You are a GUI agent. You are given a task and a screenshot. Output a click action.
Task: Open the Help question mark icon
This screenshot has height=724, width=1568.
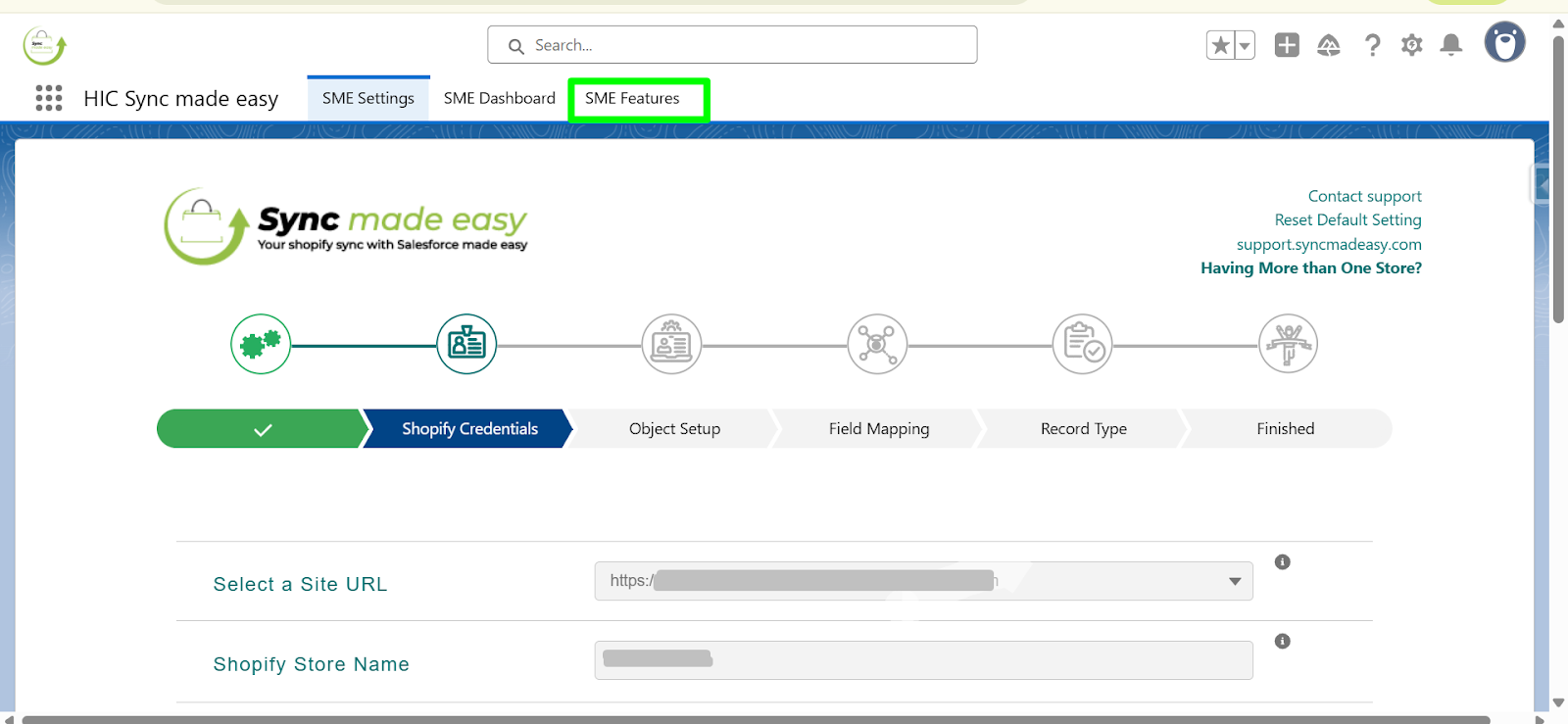click(1372, 45)
